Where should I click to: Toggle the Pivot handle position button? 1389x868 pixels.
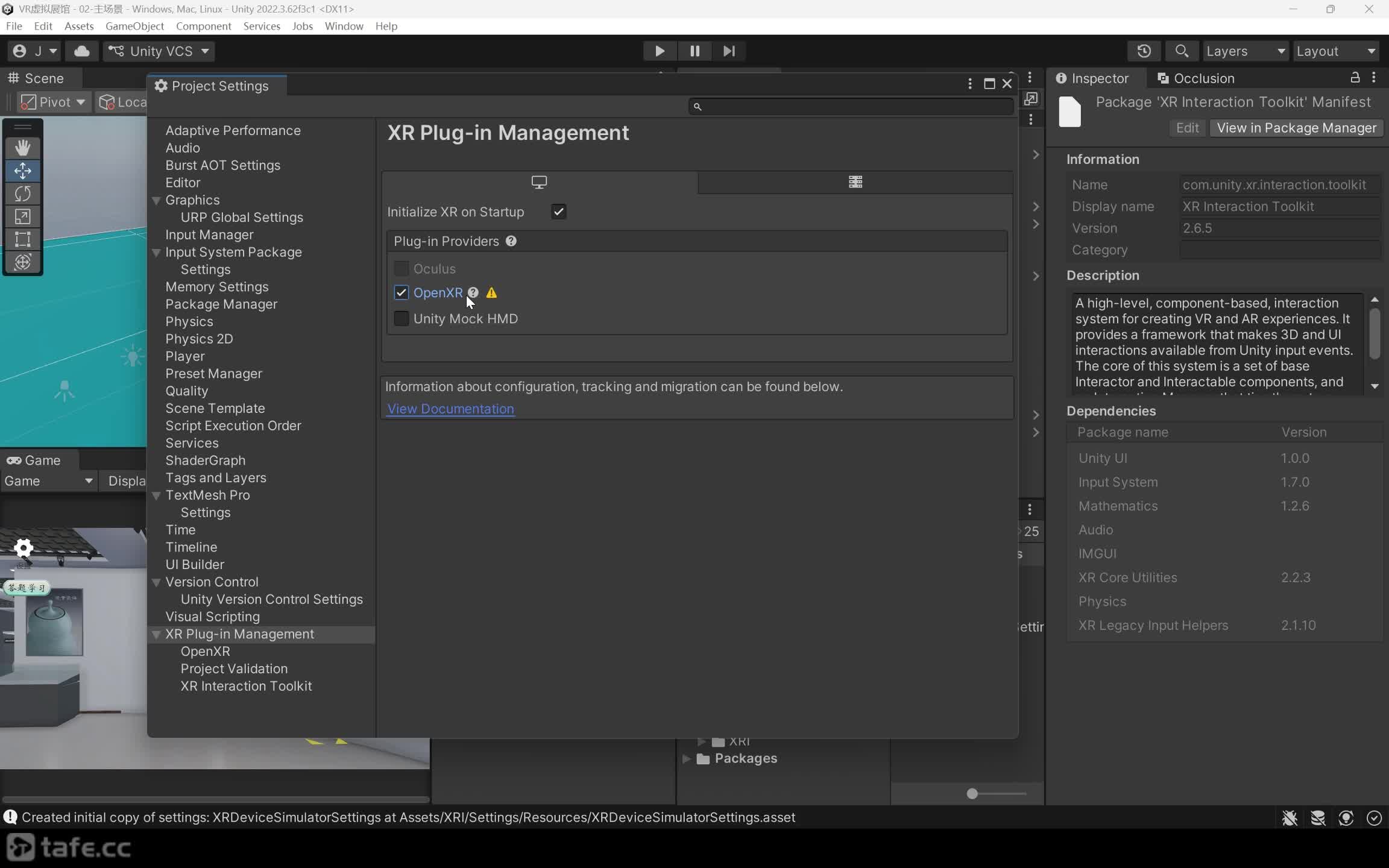[53, 102]
